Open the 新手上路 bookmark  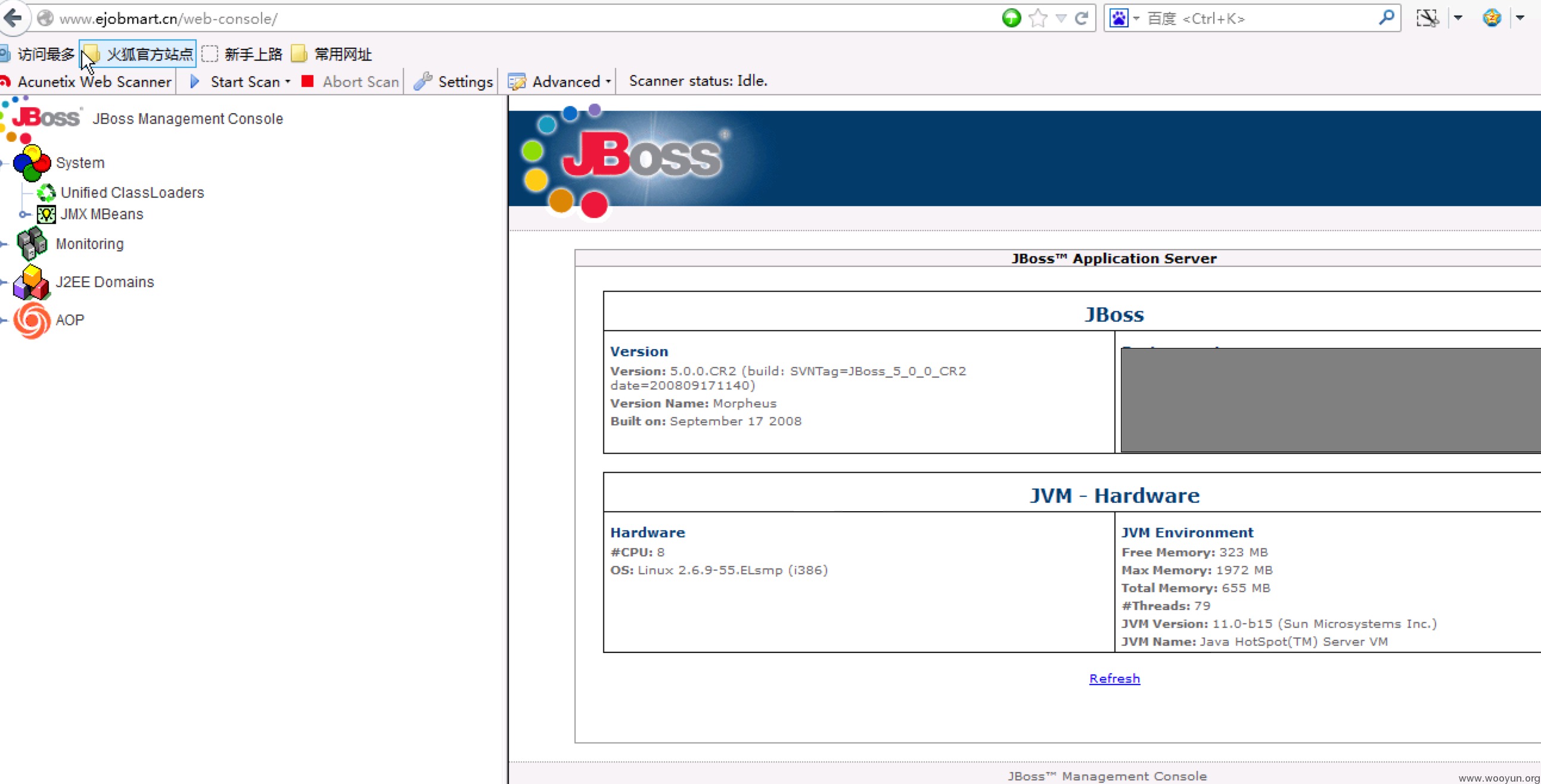pyautogui.click(x=243, y=54)
